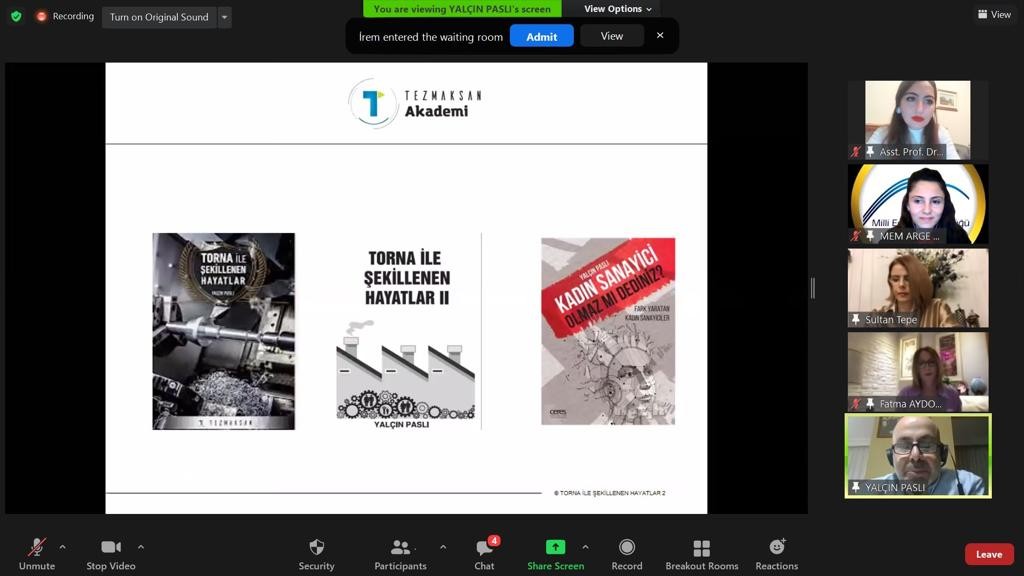This screenshot has height=576, width=1024.
Task: Open Breakout Rooms
Action: click(701, 554)
